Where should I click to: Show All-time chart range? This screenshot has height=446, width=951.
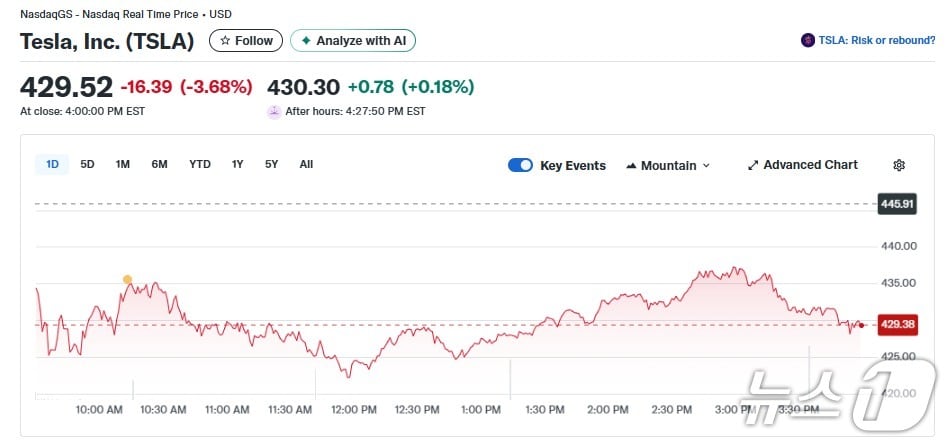click(306, 164)
